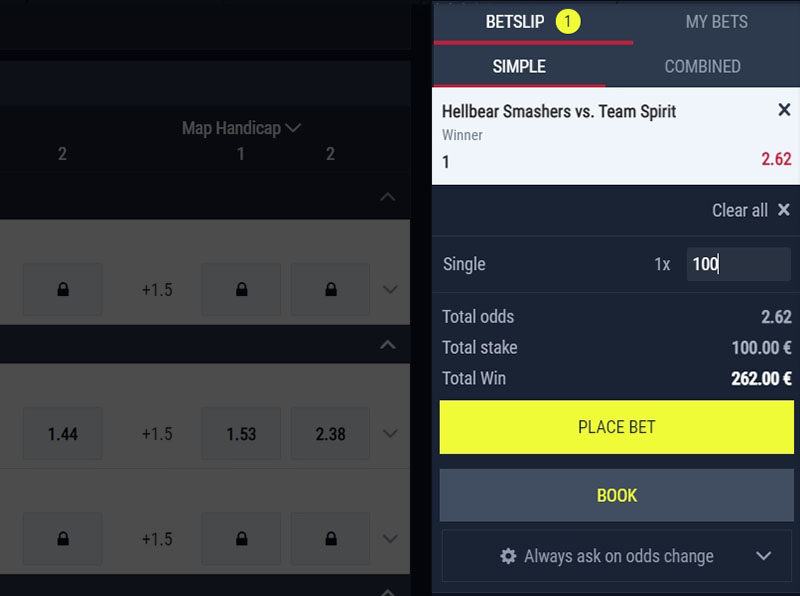Image resolution: width=800 pixels, height=596 pixels.
Task: Click leftmost locked odds in bottom row
Action: coord(63,538)
